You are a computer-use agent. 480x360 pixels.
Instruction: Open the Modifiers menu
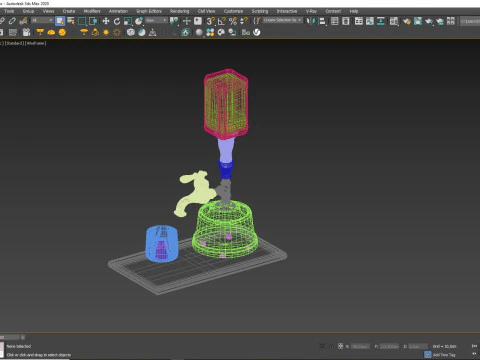click(x=92, y=11)
